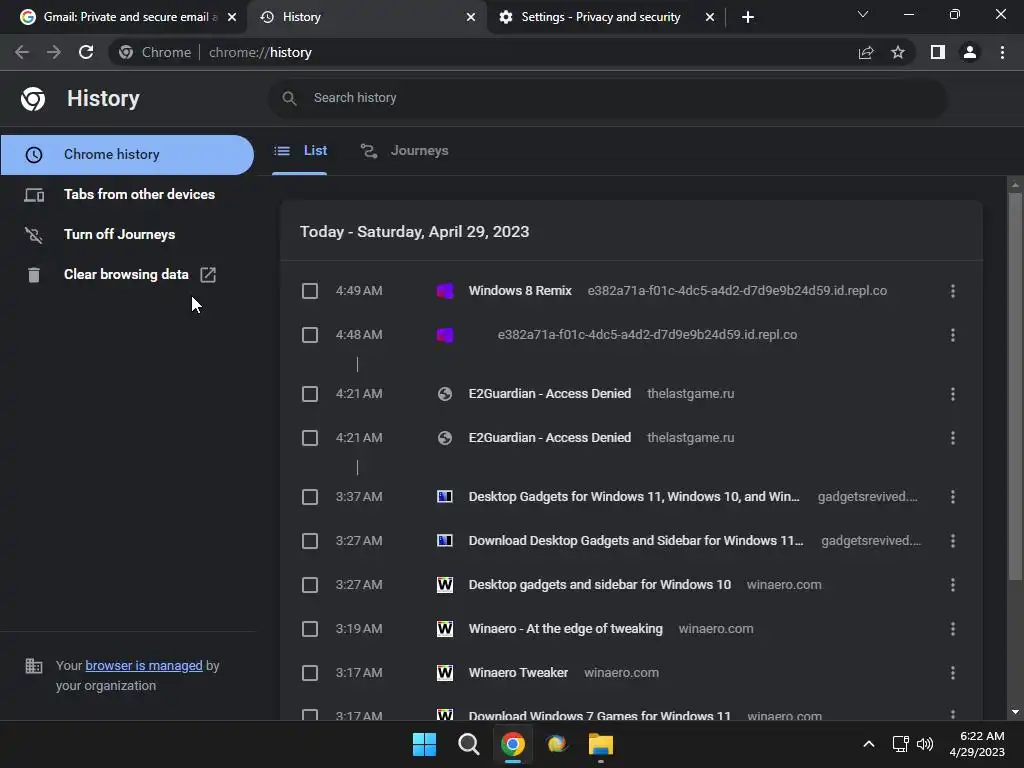Open first E2Guardian - Access Denied link
This screenshot has height=768, width=1024.
(x=550, y=394)
